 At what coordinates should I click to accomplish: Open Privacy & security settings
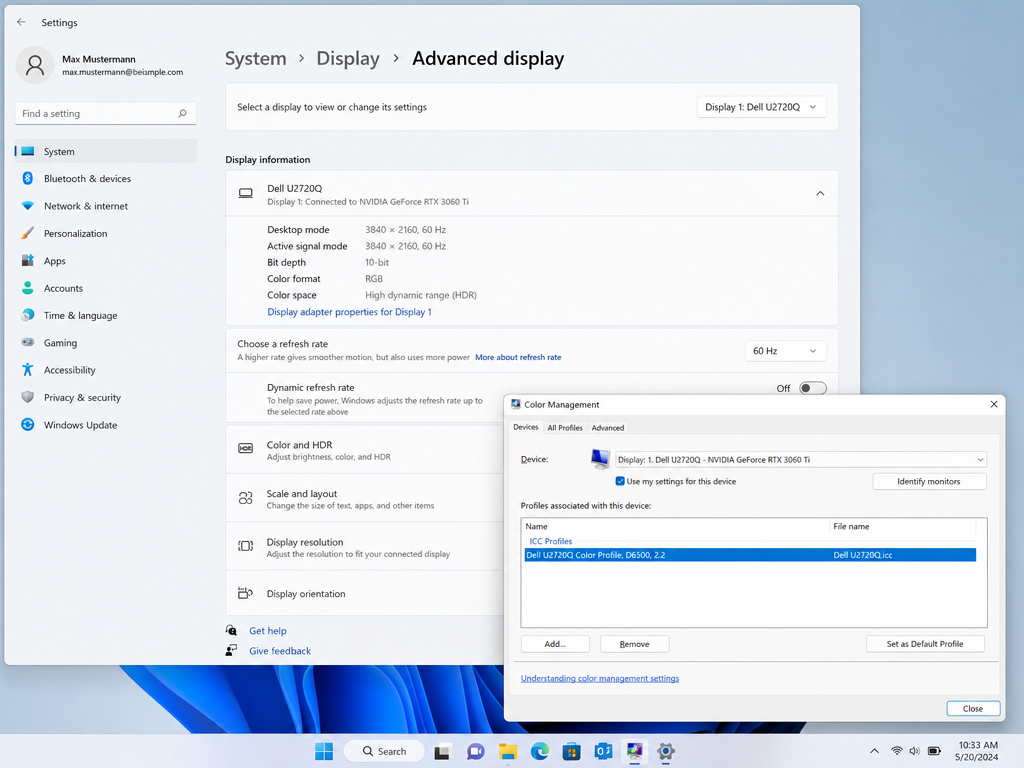(106, 397)
